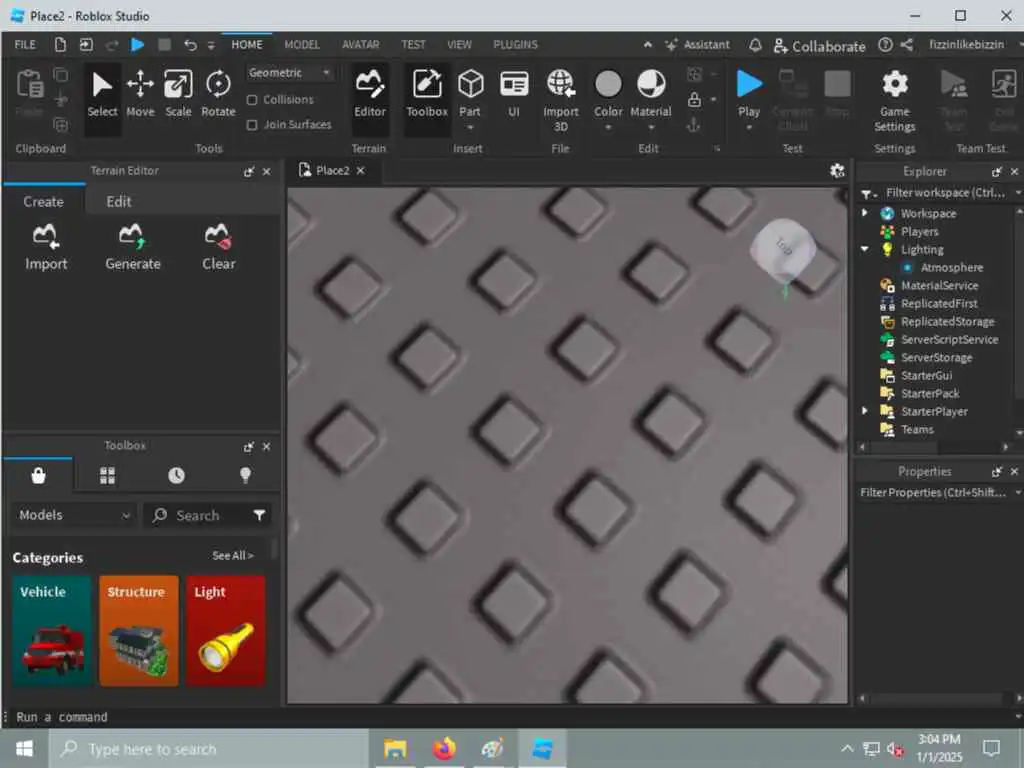Click Import 3D
Screen dimensions: 1024x768
[561, 101]
